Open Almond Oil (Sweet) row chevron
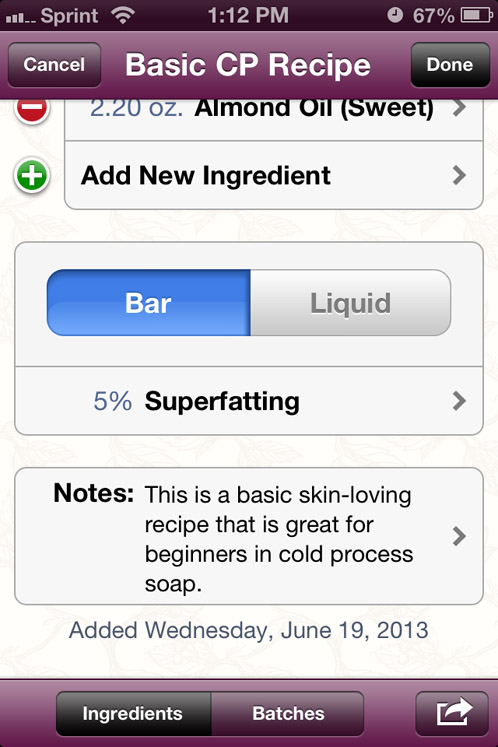Viewport: 498px width, 747px height. pos(459,108)
